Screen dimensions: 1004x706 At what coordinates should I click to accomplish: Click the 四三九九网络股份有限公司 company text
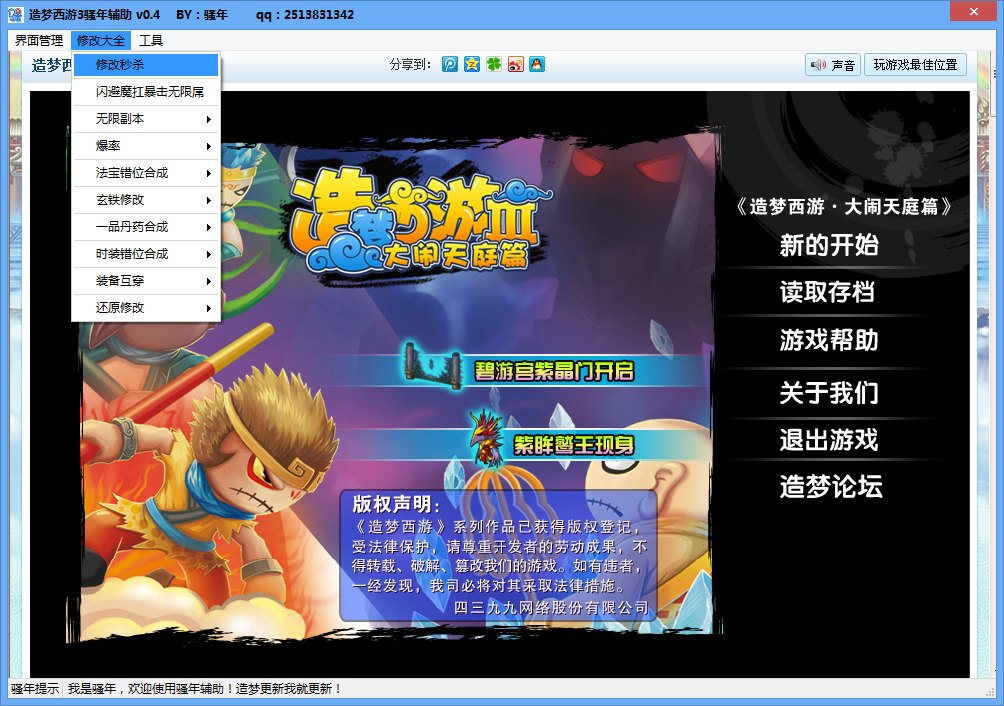(x=551, y=607)
